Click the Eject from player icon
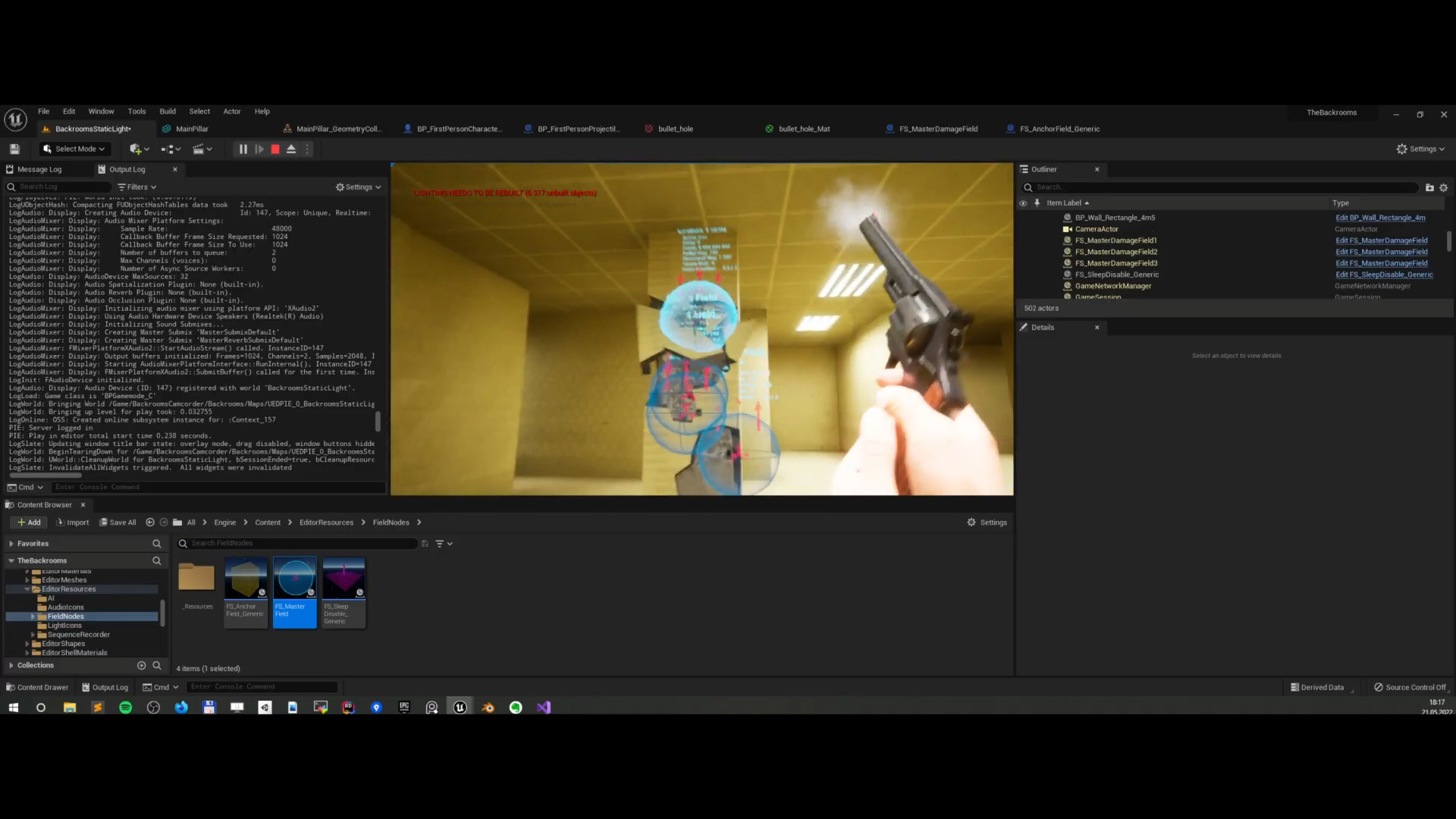This screenshot has width=1456, height=819. click(291, 149)
